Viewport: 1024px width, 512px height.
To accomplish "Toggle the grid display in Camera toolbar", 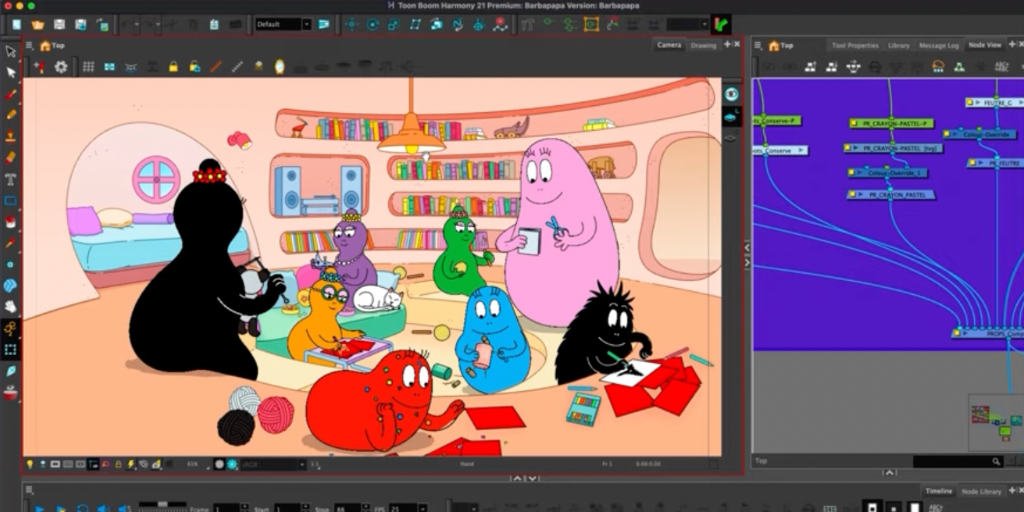I will pyautogui.click(x=88, y=67).
